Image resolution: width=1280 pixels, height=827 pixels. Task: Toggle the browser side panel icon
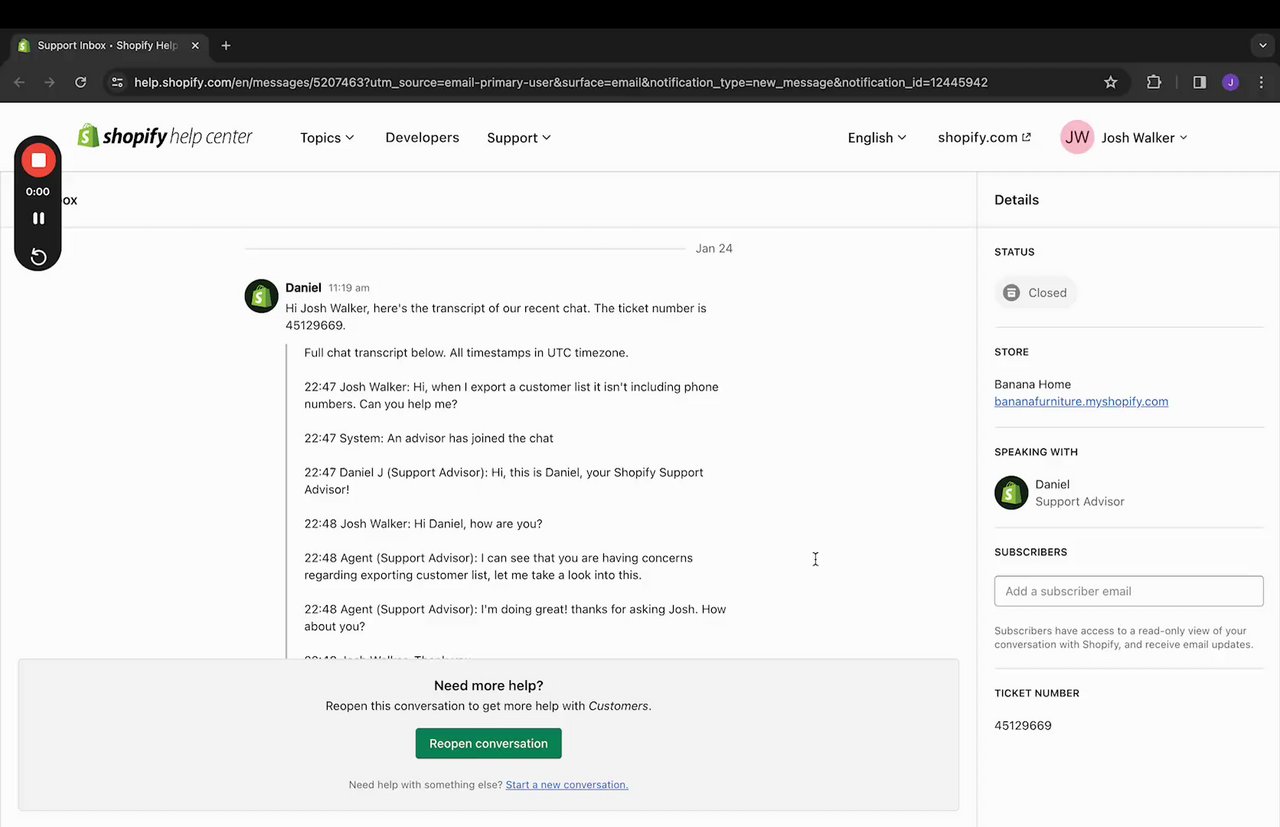(x=1199, y=82)
